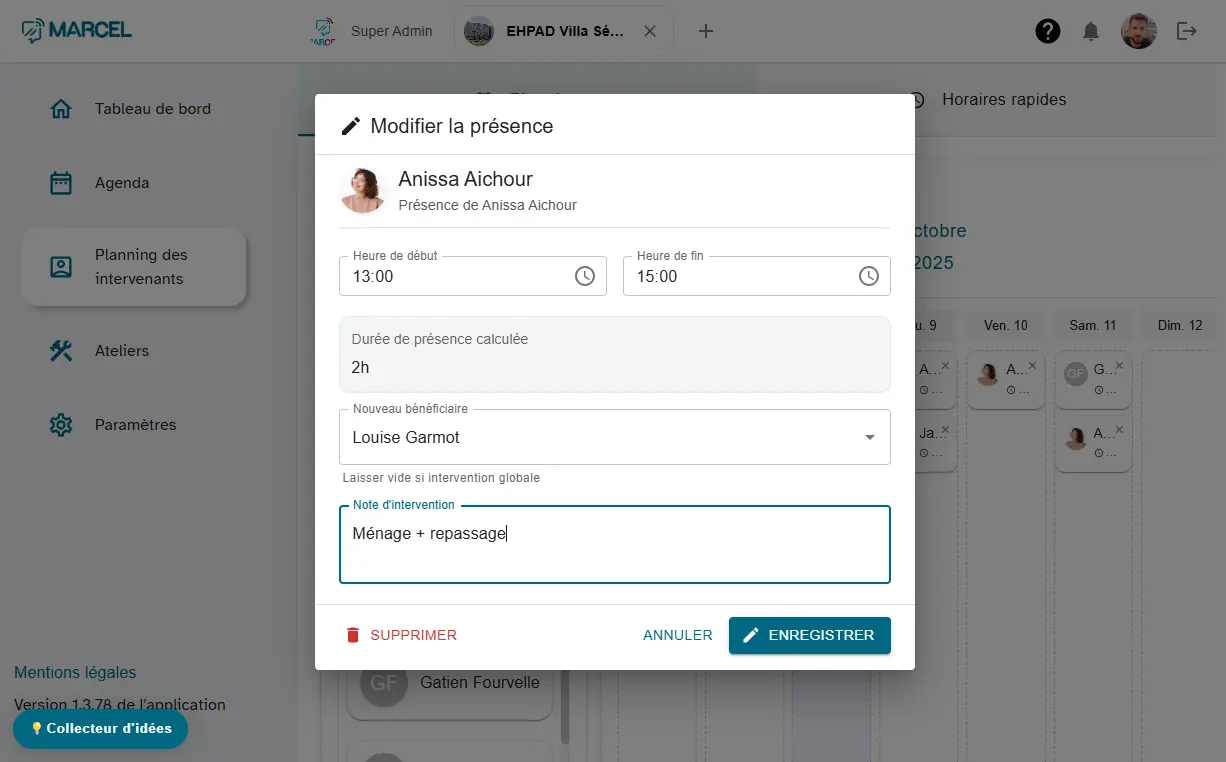Screen dimensions: 1226x762
Task: Add a new tab with plus icon
Action: click(x=706, y=31)
